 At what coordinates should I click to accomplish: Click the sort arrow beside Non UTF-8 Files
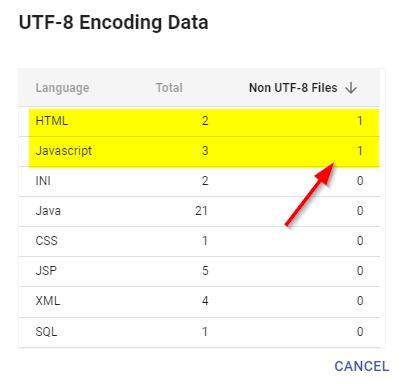pyautogui.click(x=351, y=88)
